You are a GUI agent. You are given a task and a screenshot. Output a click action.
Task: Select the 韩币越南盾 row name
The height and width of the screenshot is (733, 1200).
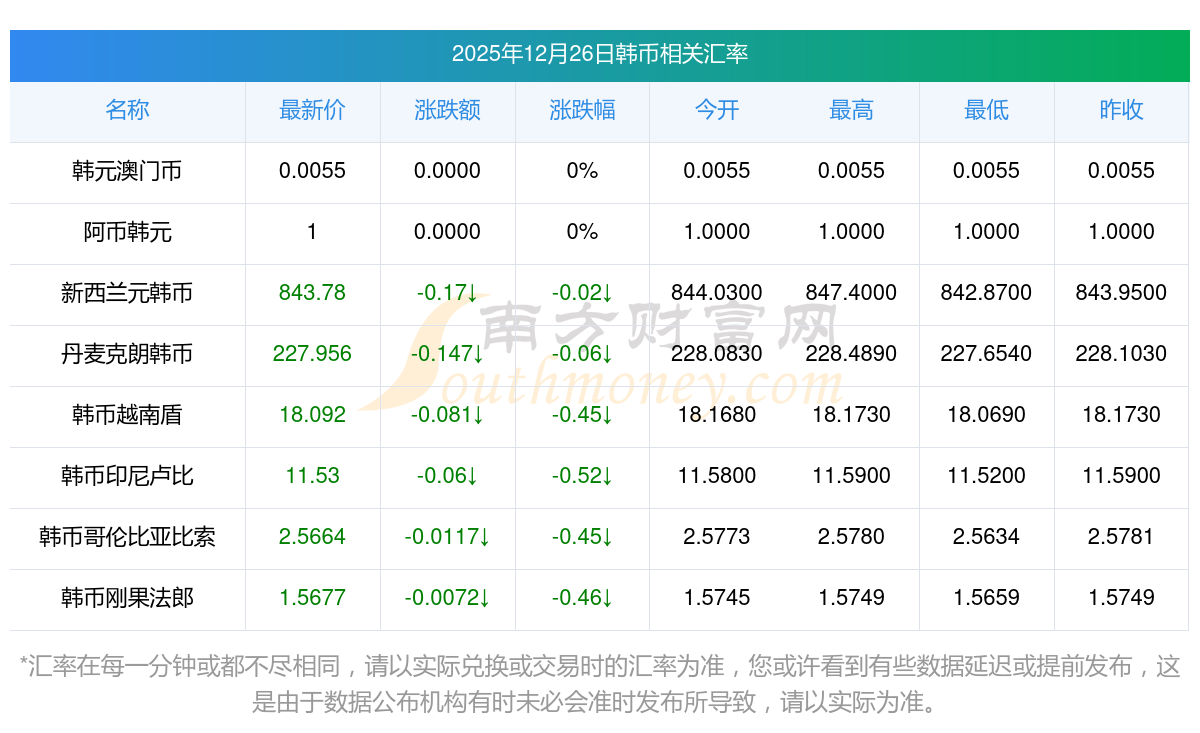(127, 415)
